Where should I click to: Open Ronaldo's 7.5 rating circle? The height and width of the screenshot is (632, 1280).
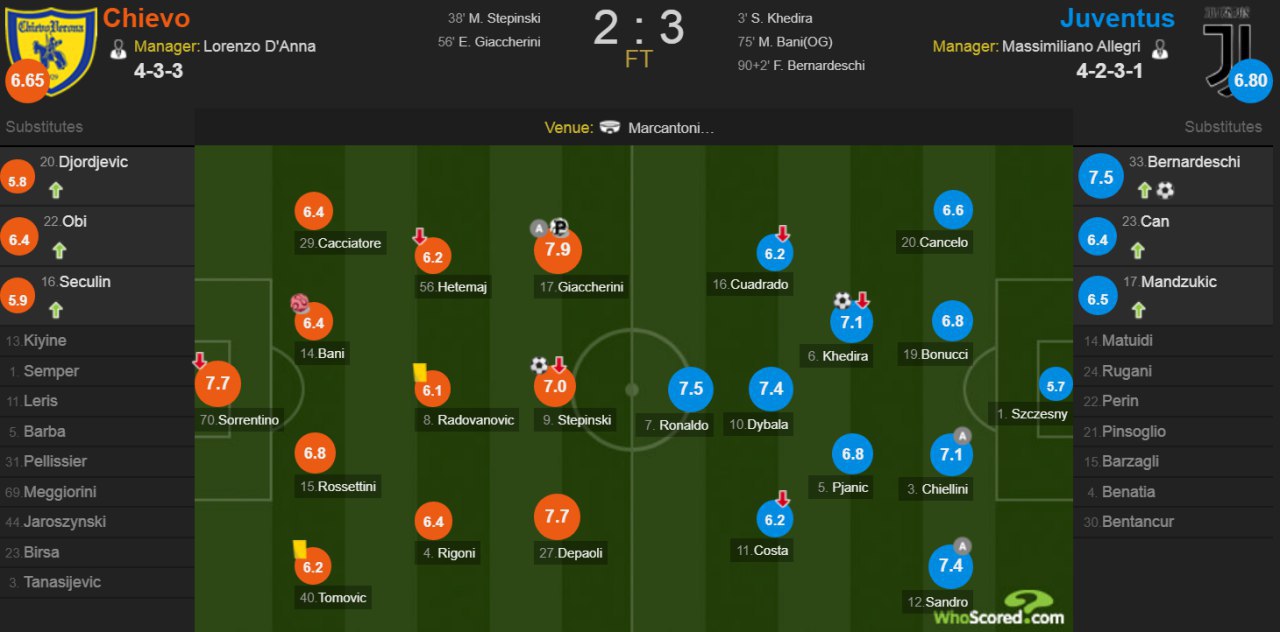tap(691, 389)
